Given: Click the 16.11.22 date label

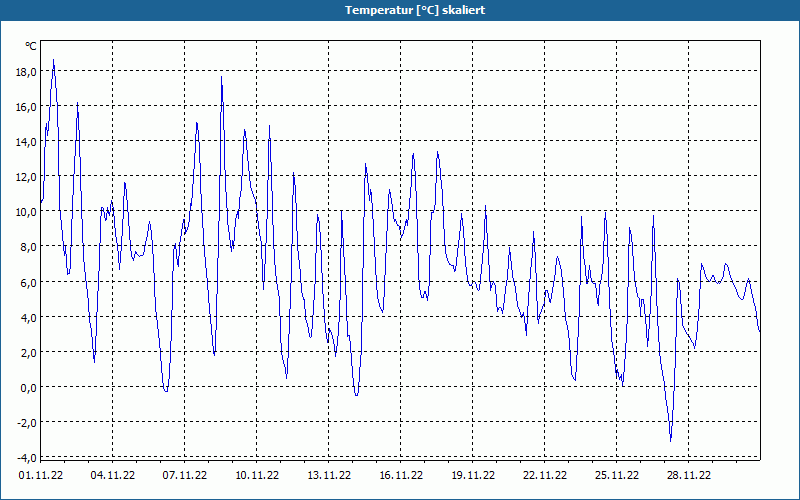Looking at the screenshot, I should tap(401, 475).
